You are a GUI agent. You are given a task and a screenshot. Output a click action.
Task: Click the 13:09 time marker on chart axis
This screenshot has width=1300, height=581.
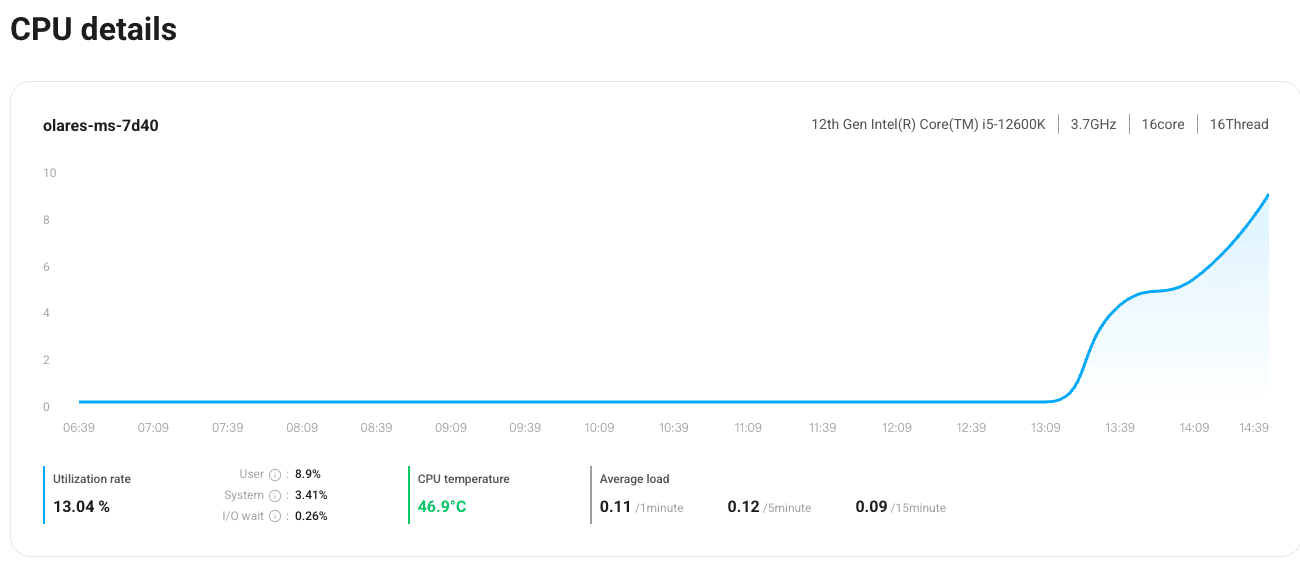pos(1046,428)
